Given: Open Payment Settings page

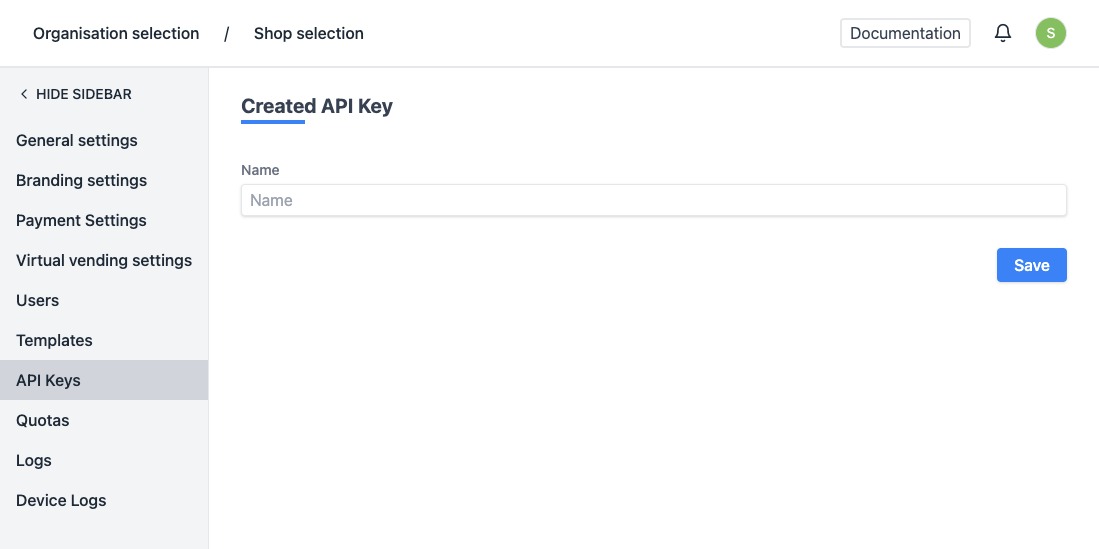Looking at the screenshot, I should point(81,220).
